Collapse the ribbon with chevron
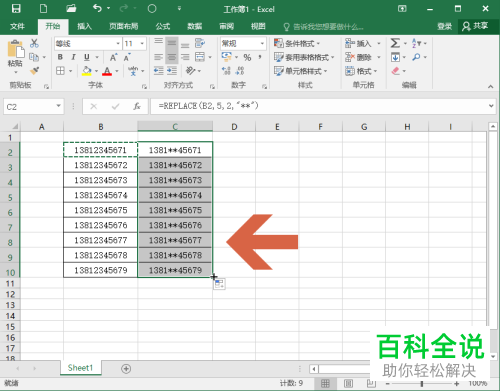500x391 pixels. (x=490, y=87)
